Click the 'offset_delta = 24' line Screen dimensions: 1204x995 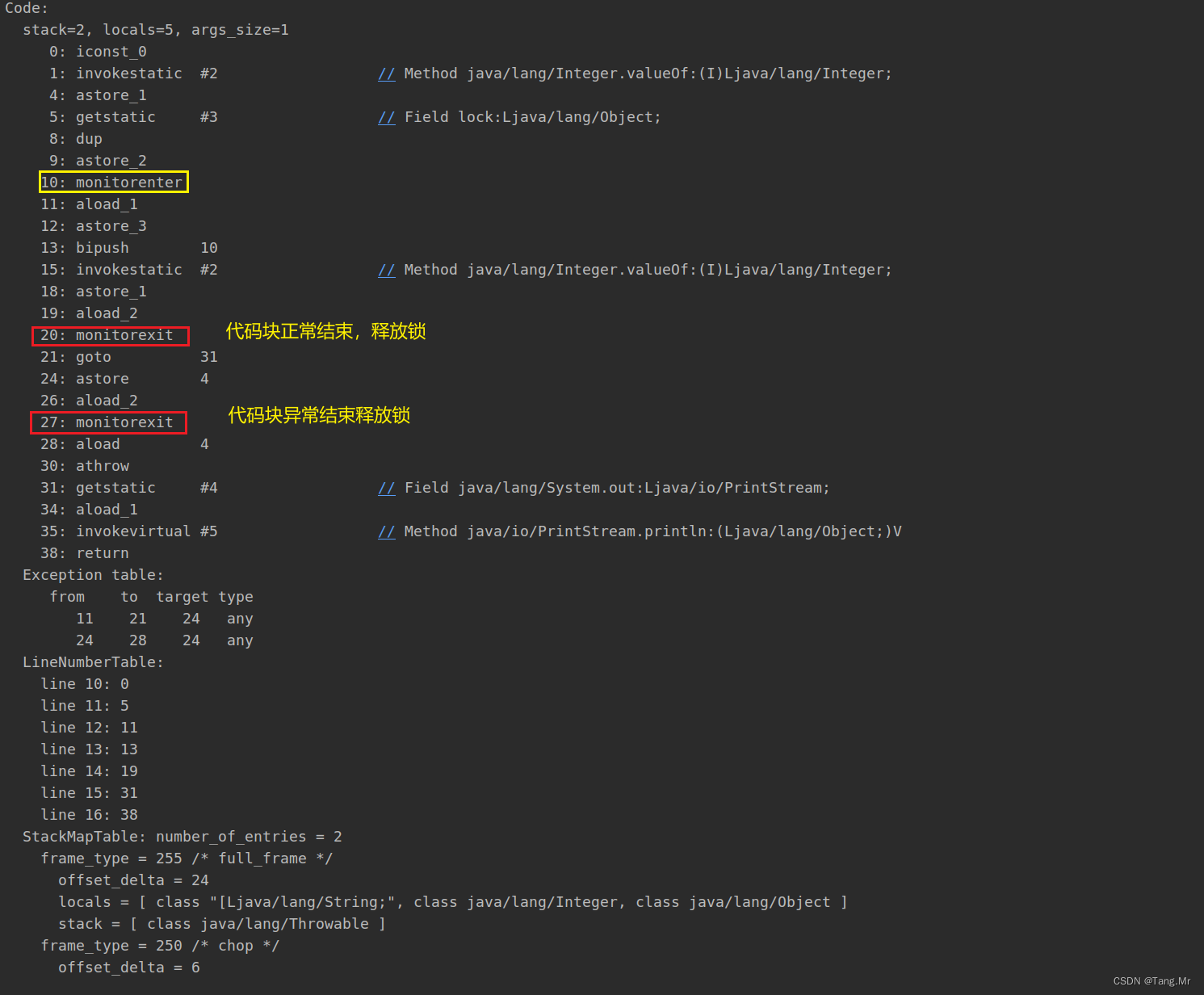[x=133, y=880]
